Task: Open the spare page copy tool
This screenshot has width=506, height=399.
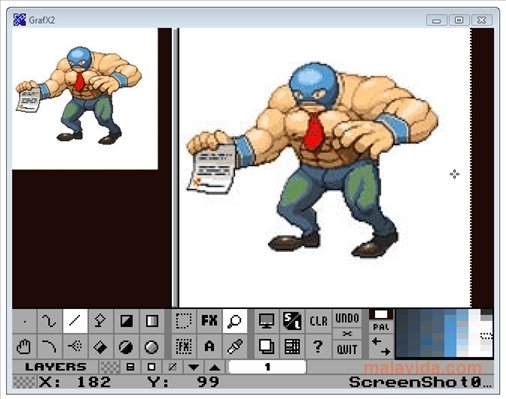Action: pyautogui.click(x=267, y=347)
